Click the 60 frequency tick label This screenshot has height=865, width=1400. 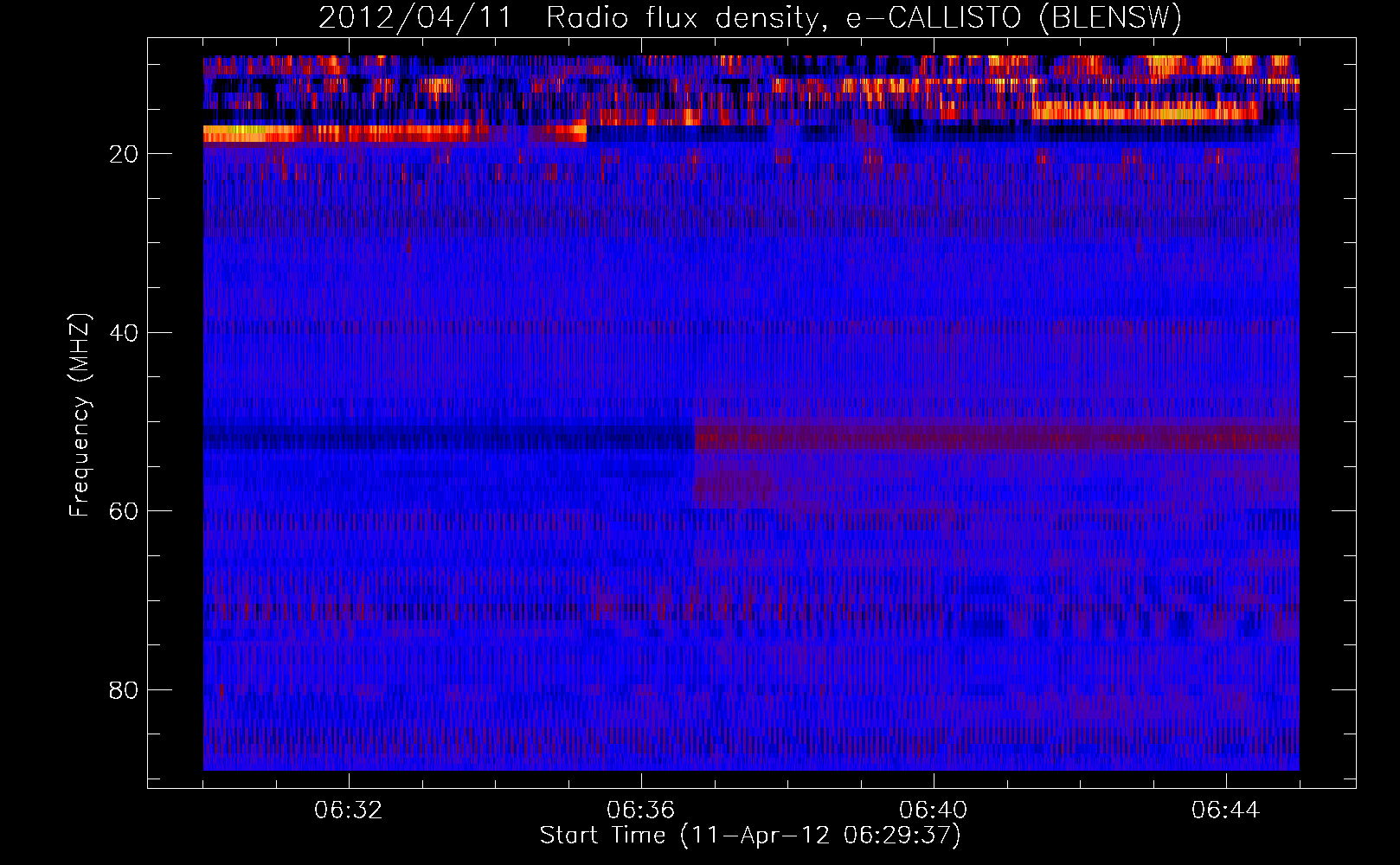(x=124, y=511)
